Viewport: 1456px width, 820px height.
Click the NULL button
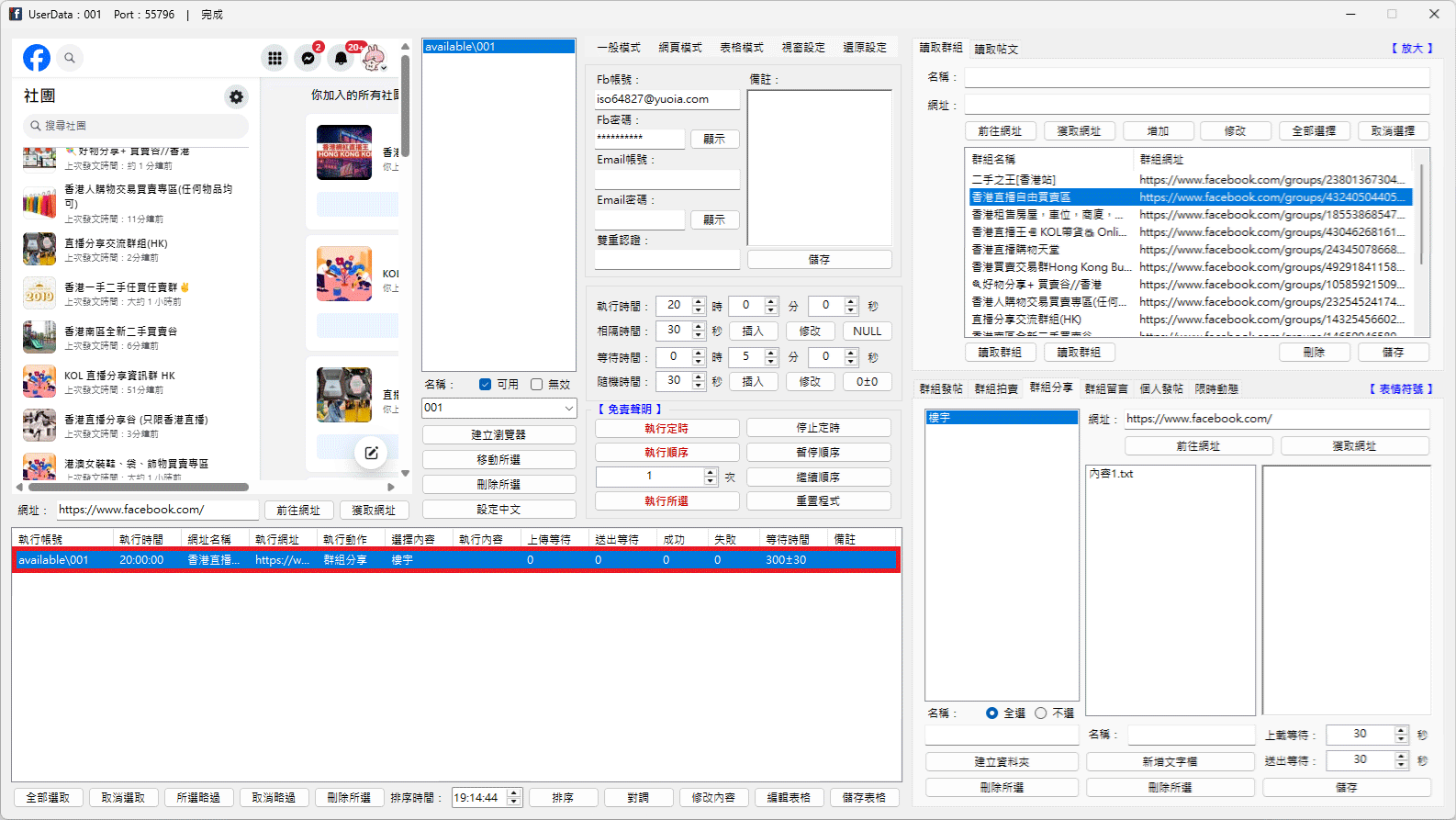coord(867,331)
